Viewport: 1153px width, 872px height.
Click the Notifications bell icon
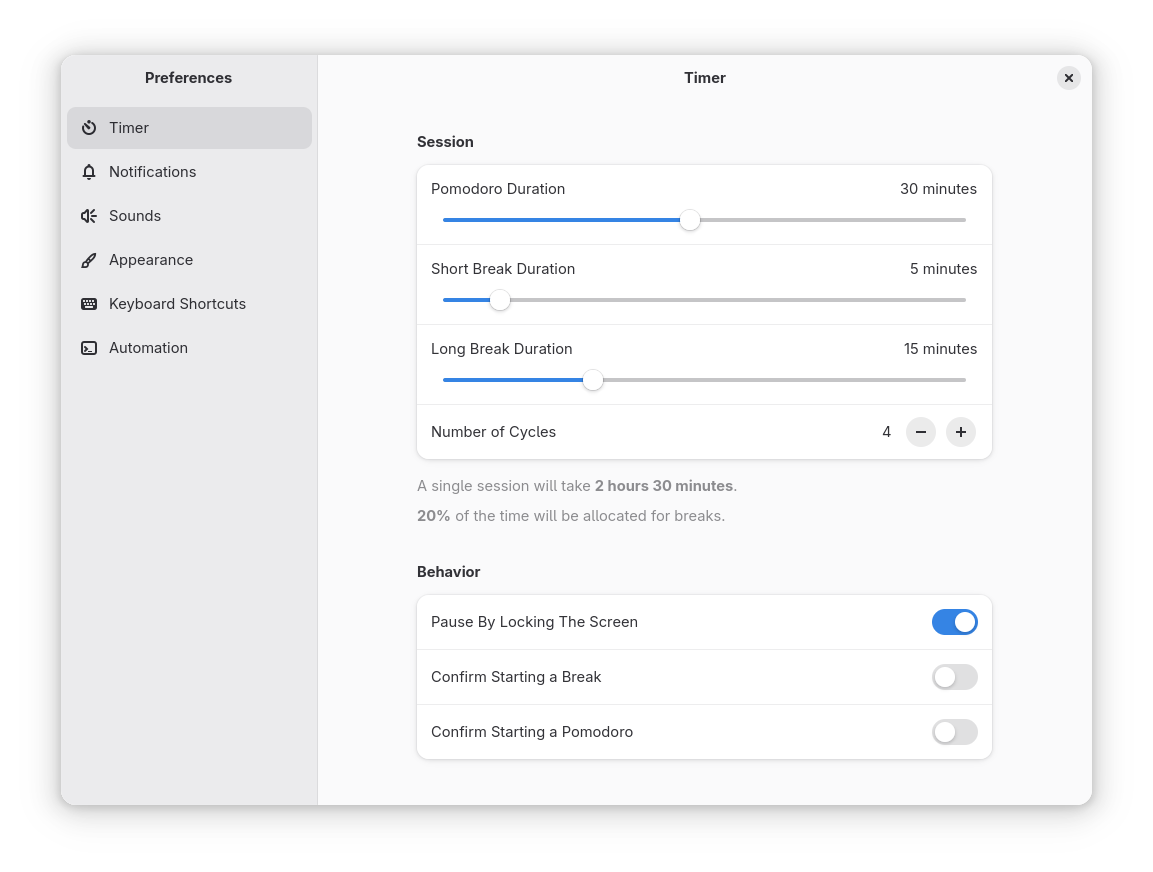tap(89, 172)
